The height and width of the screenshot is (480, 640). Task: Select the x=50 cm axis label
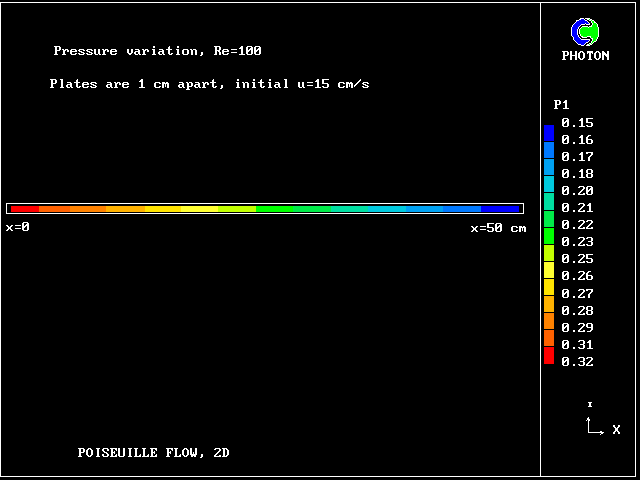tap(498, 228)
